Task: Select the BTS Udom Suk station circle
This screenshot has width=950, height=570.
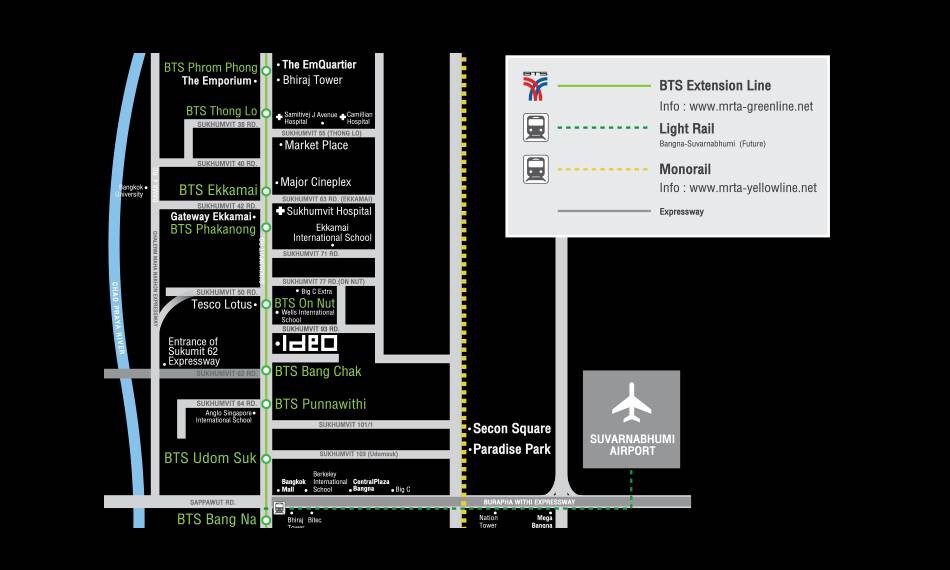Action: (265, 459)
